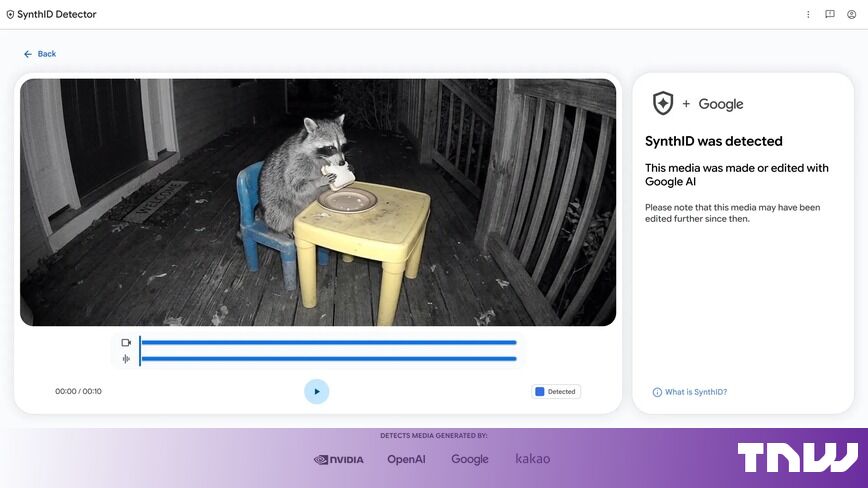Image resolution: width=868 pixels, height=488 pixels.
Task: Click the audio track waveform icon
Action: coord(126,359)
